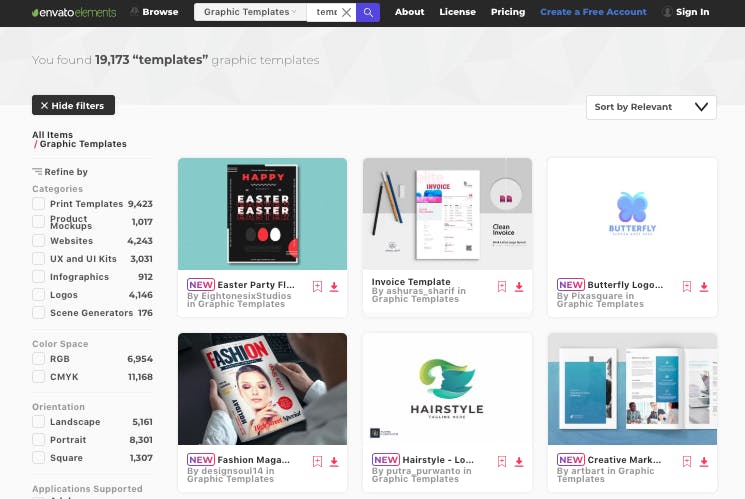Open author designsoul14 profile
Screen dimensions: 745x499
coord(232,470)
